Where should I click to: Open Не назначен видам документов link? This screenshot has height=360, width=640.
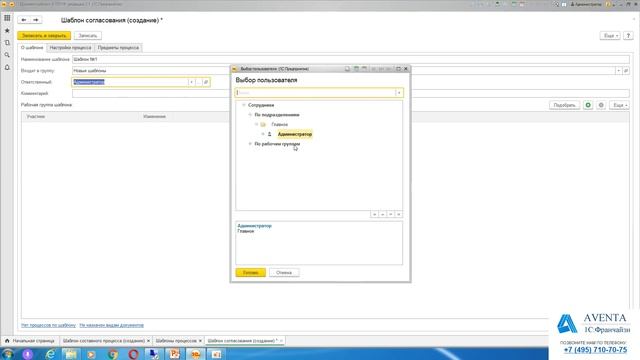point(111,325)
